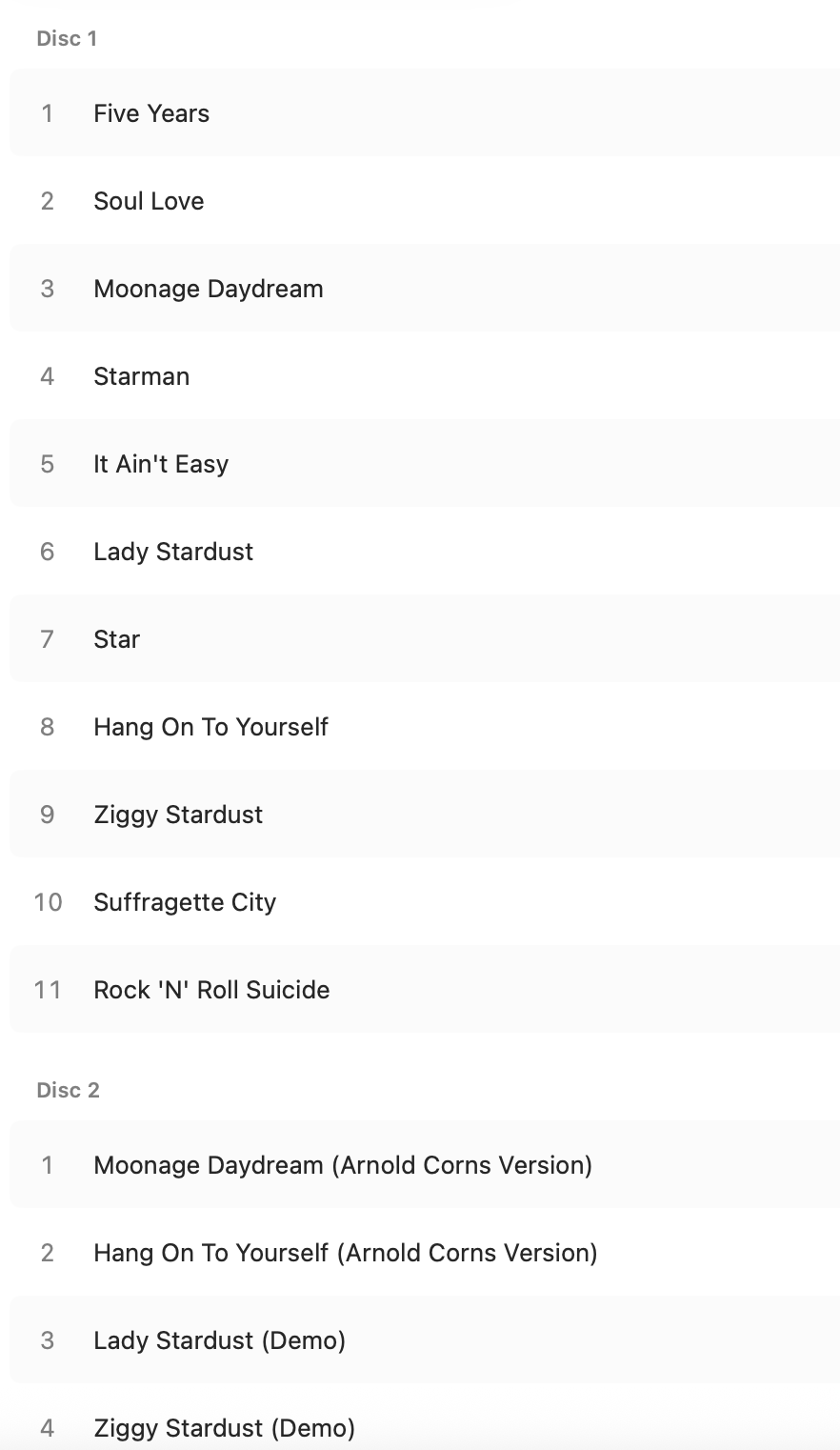Select the track Five Years
This screenshot has width=840, height=1450.
(x=151, y=113)
